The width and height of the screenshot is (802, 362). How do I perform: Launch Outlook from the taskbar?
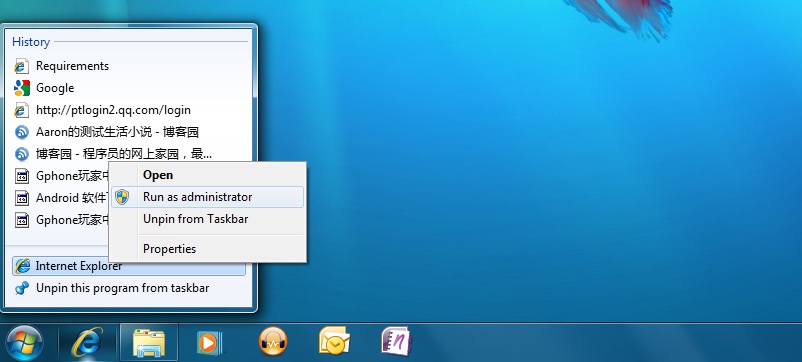coord(335,341)
